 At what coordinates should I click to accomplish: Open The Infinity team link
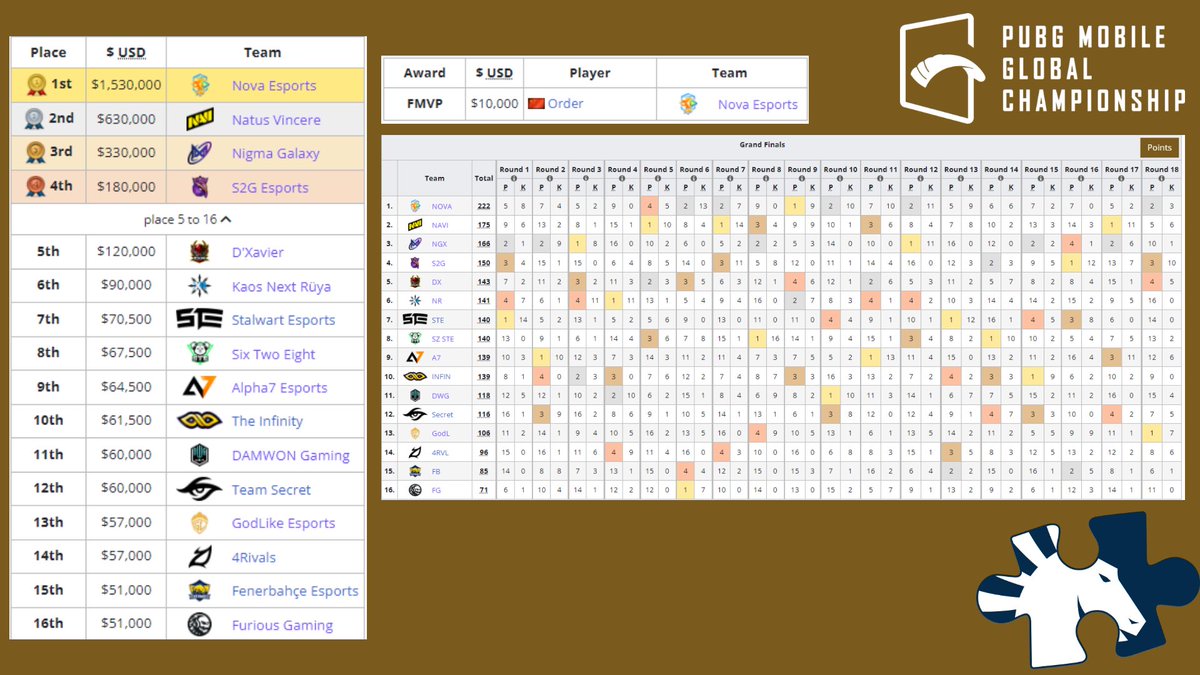click(x=267, y=421)
